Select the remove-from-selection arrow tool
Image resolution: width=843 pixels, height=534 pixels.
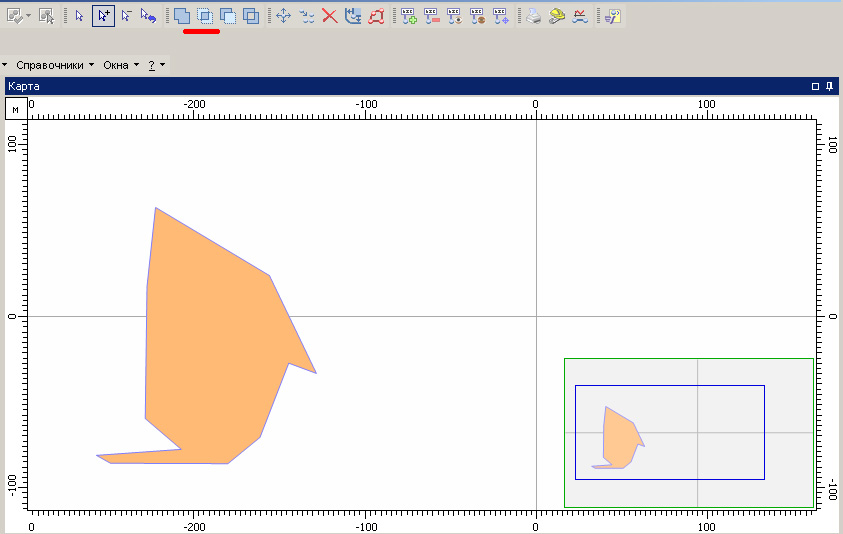tap(126, 16)
